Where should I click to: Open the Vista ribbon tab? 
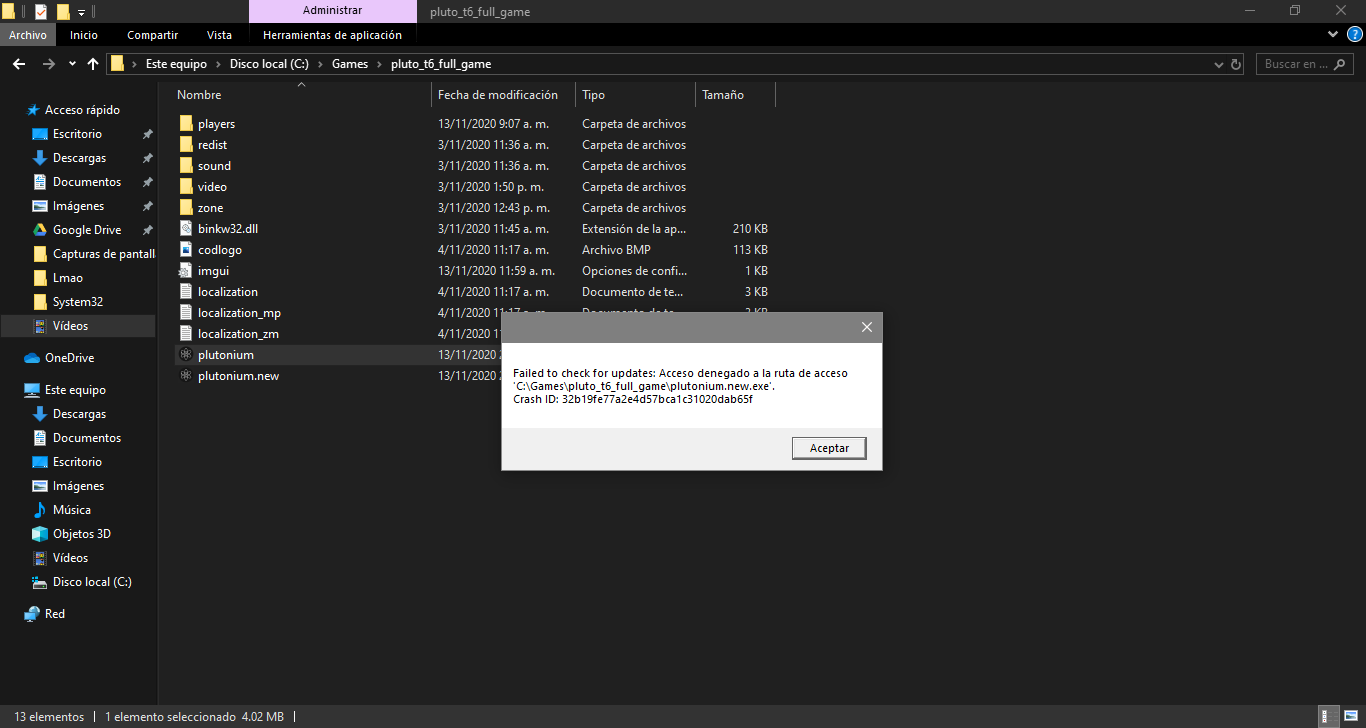219,35
